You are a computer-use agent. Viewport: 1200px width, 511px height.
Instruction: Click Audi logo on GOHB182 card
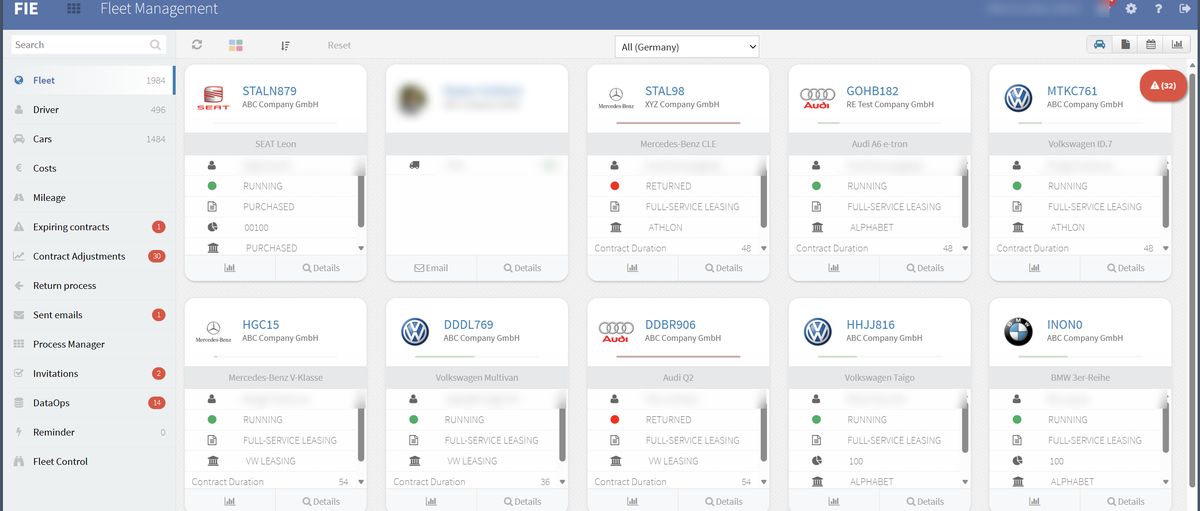(817, 98)
